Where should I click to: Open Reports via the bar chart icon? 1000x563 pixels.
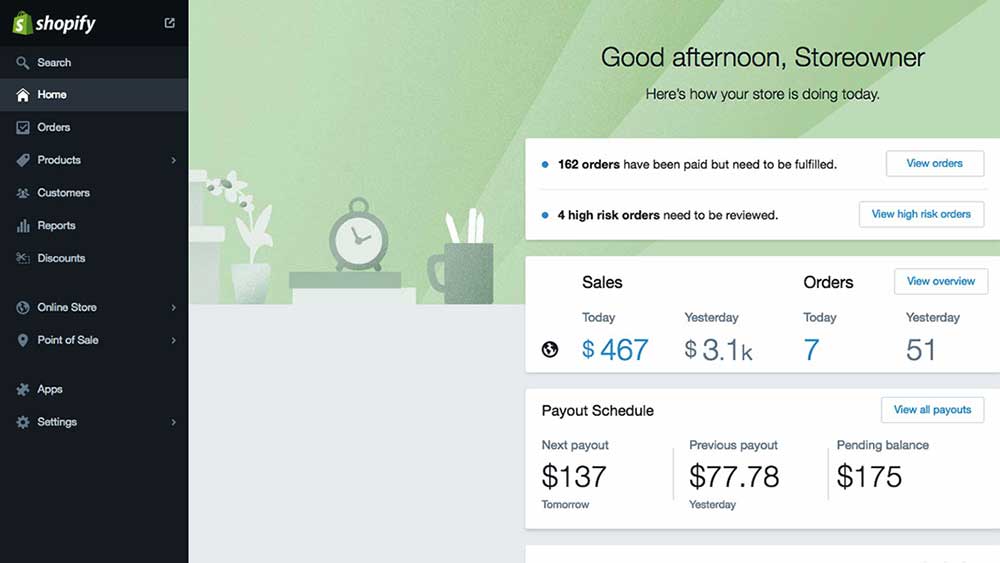point(22,226)
